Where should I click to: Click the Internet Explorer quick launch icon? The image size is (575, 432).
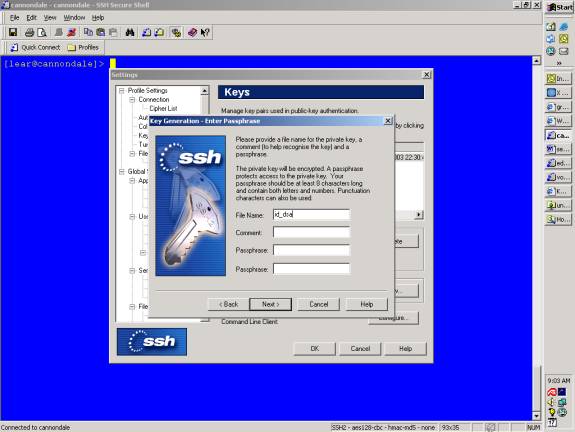pos(564,26)
